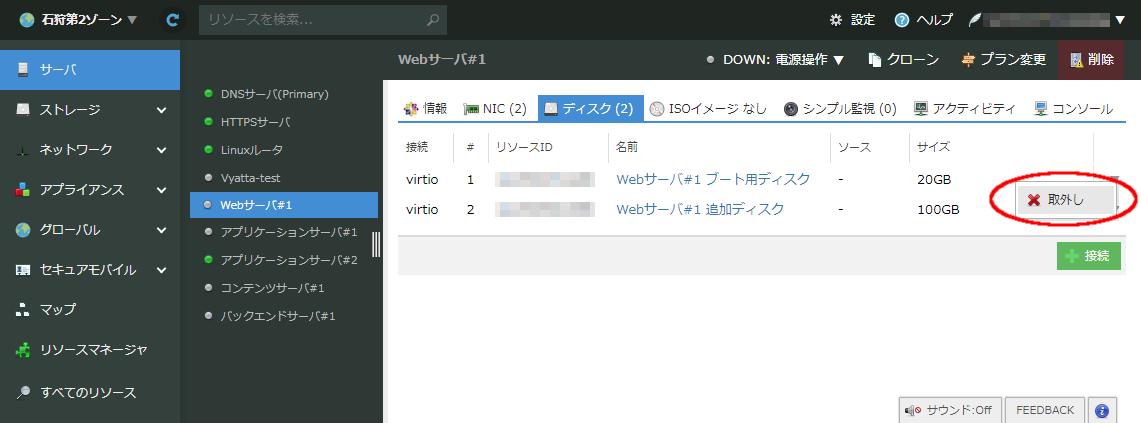Click プラン変更 to change plan
Viewport: 1141px width, 423px height.
coord(1003,60)
